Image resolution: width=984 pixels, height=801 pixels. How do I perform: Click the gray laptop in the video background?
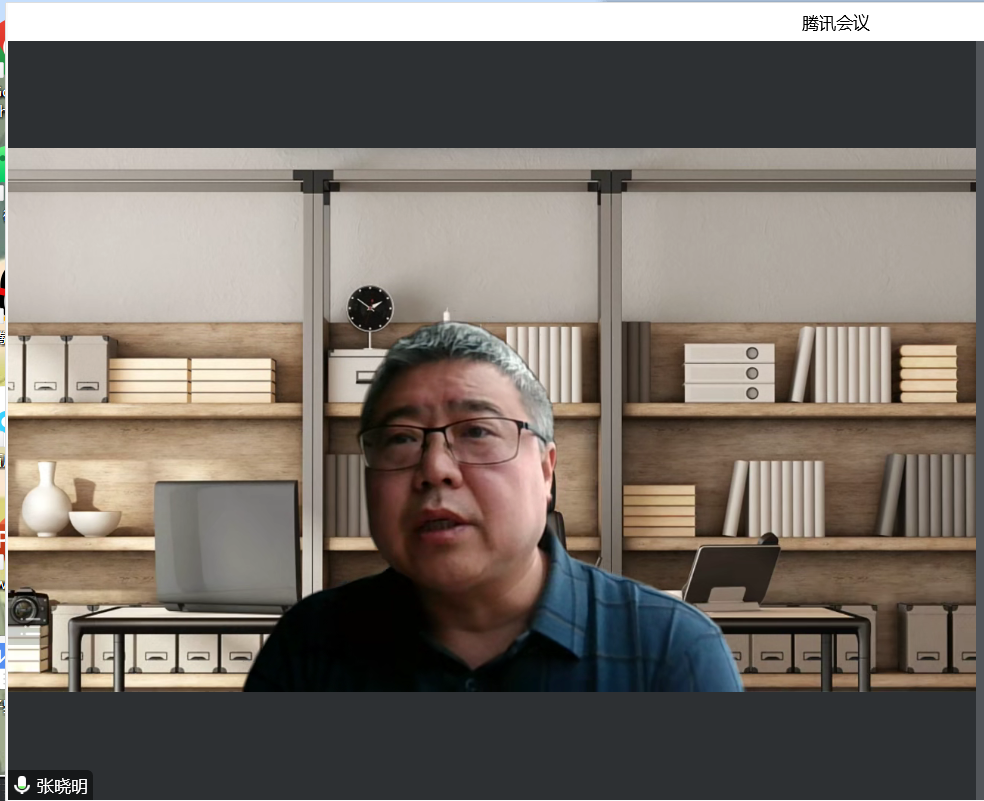click(227, 545)
